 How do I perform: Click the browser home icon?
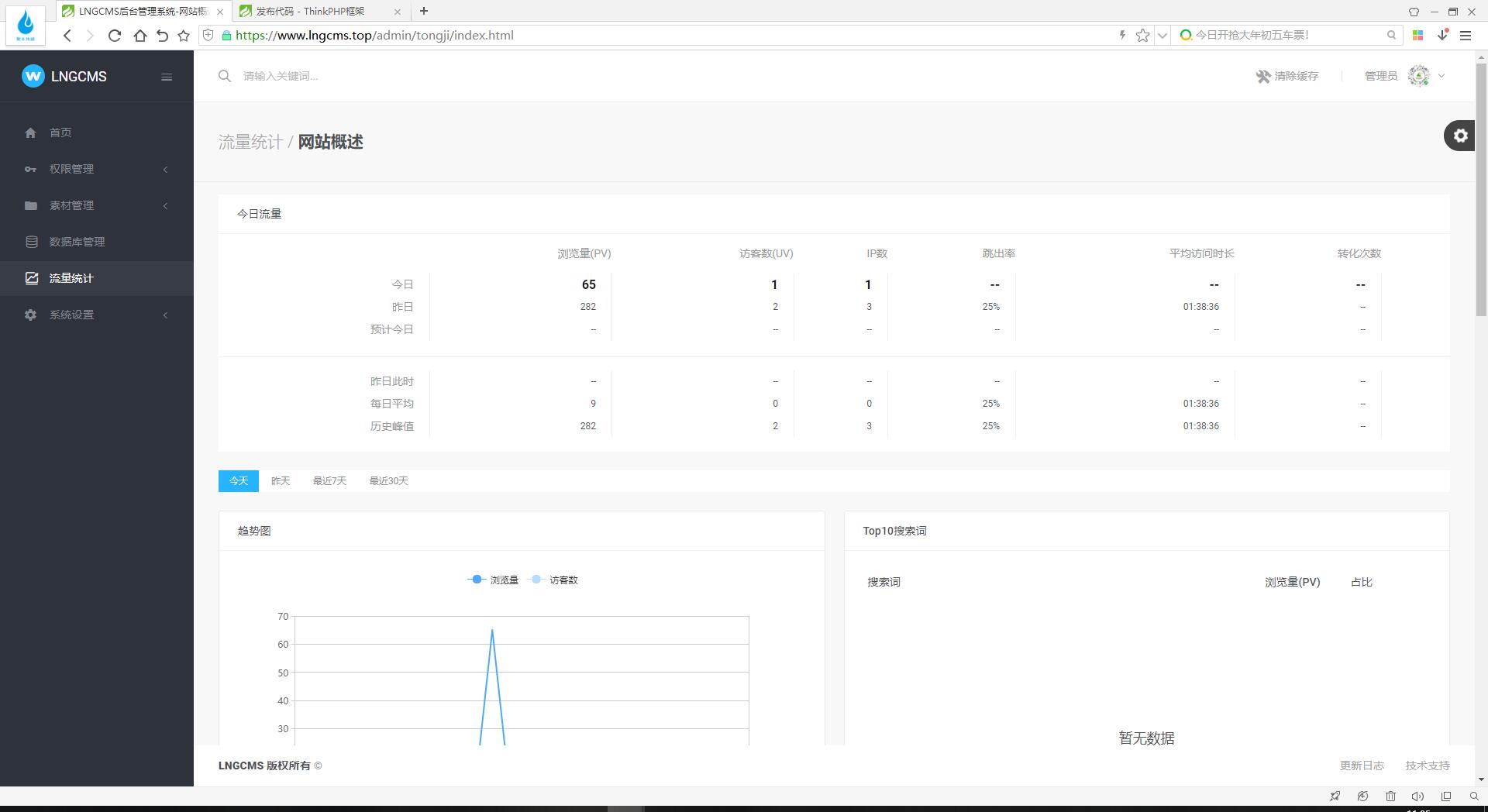click(139, 36)
